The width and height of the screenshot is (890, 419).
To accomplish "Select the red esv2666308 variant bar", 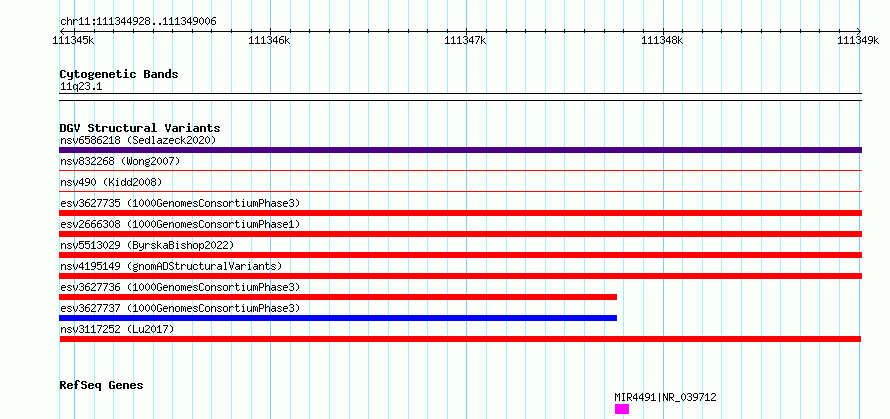I will tap(460, 234).
